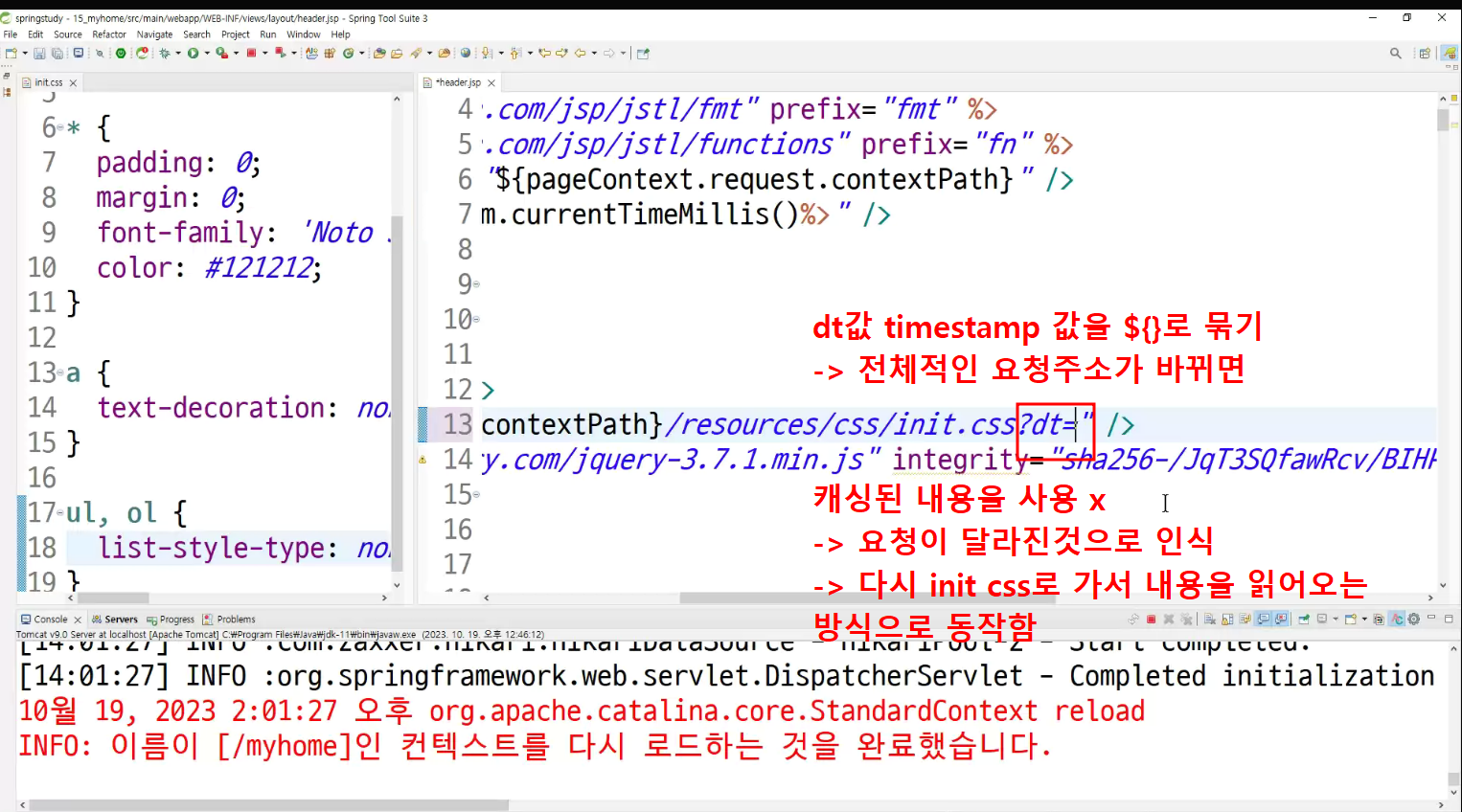
Task: Click the header.jsp horizontal scrollbar
Action: pyautogui.click(x=867, y=598)
